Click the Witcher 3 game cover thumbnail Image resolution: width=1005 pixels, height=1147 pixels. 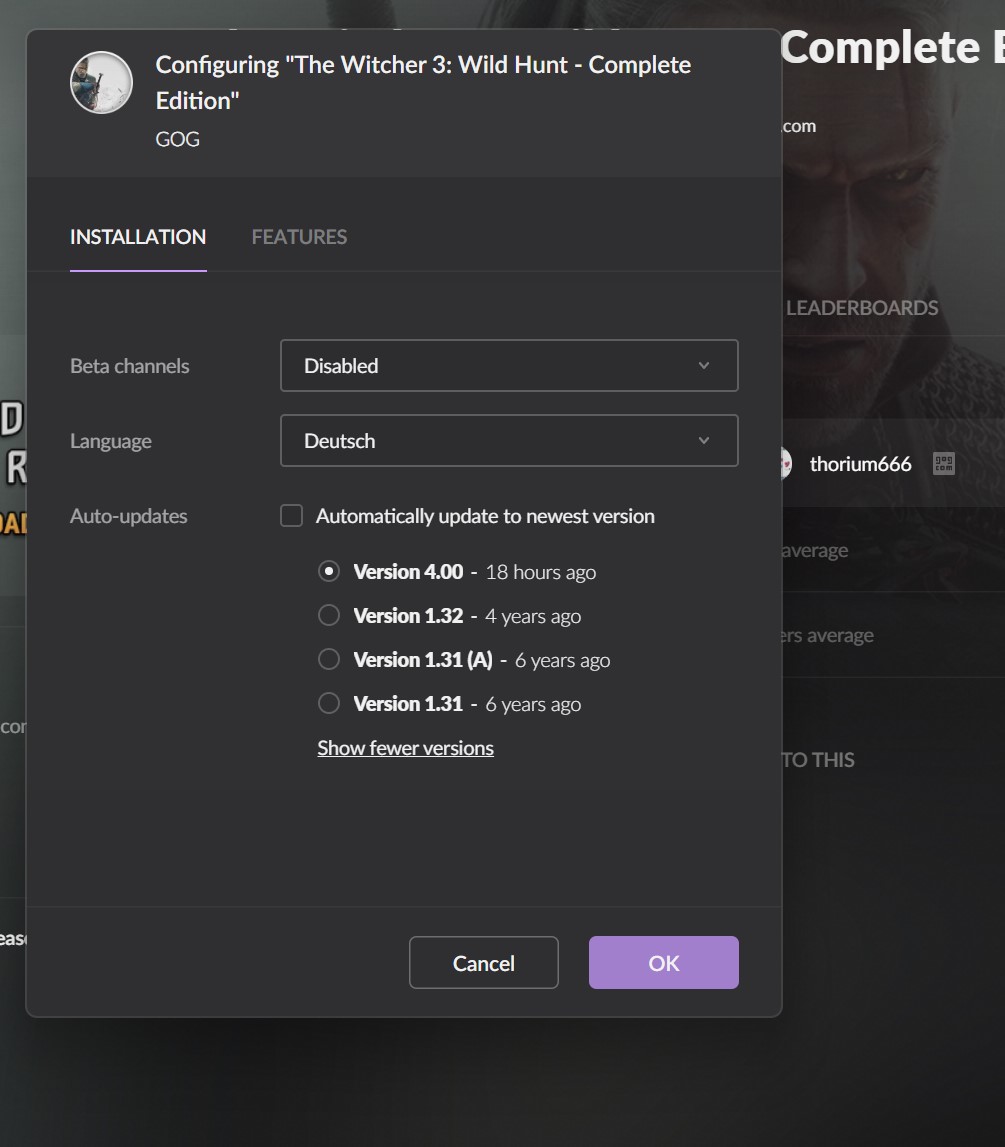(x=100, y=82)
